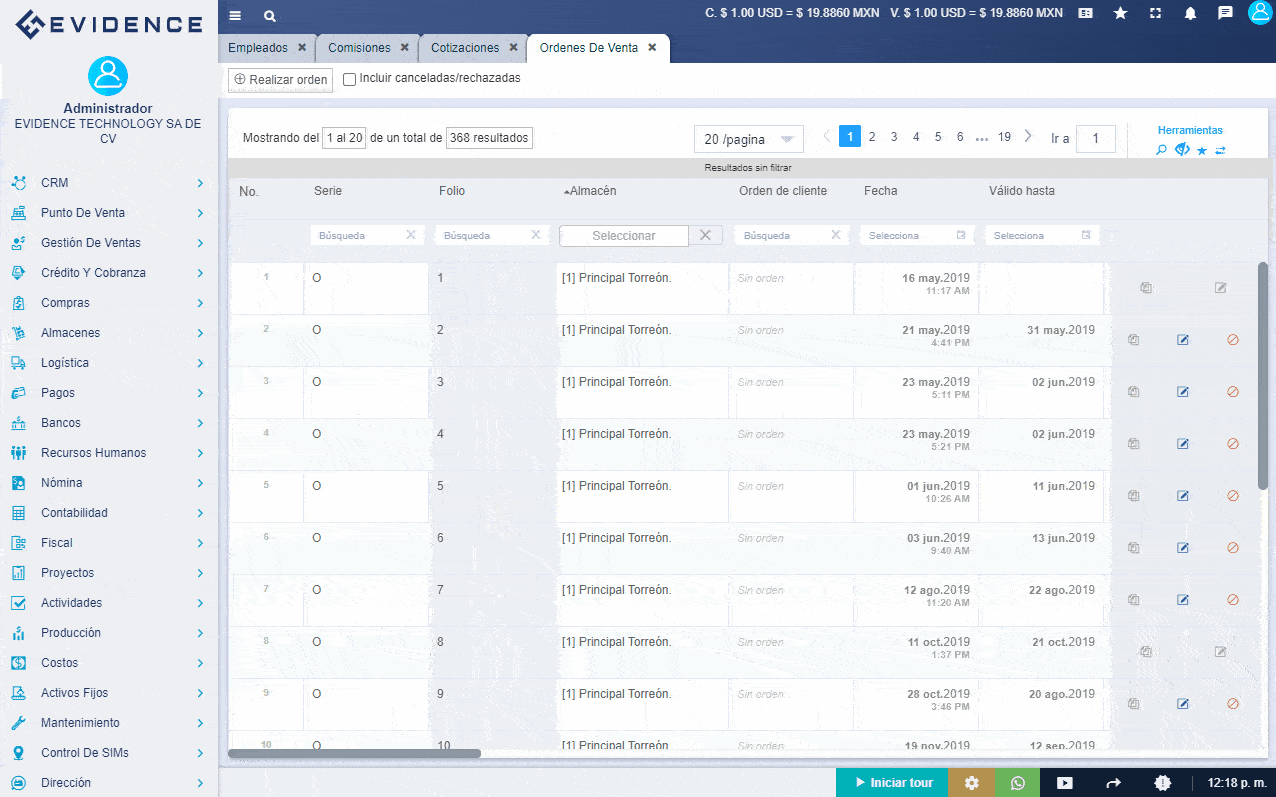Enable Incluir canceladas/rechazadas checkbox

click(349, 80)
